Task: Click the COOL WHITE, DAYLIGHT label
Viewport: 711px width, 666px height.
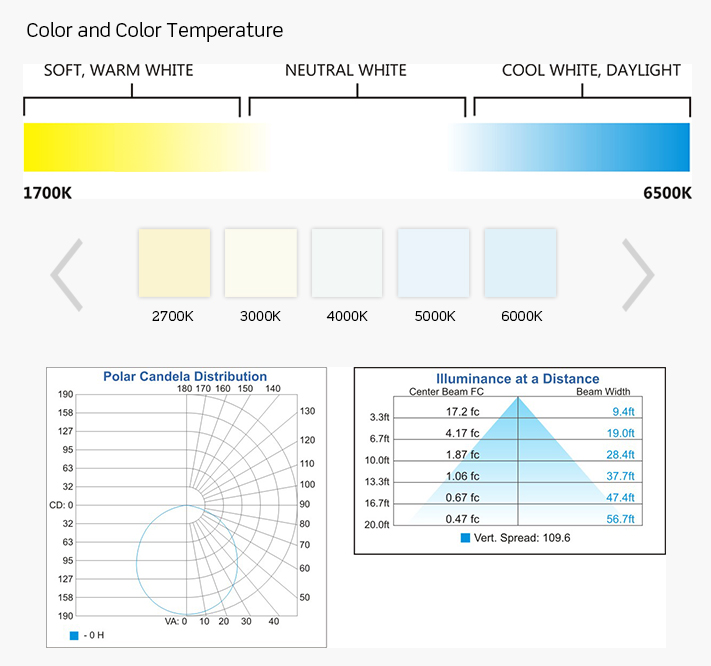Action: [x=591, y=71]
